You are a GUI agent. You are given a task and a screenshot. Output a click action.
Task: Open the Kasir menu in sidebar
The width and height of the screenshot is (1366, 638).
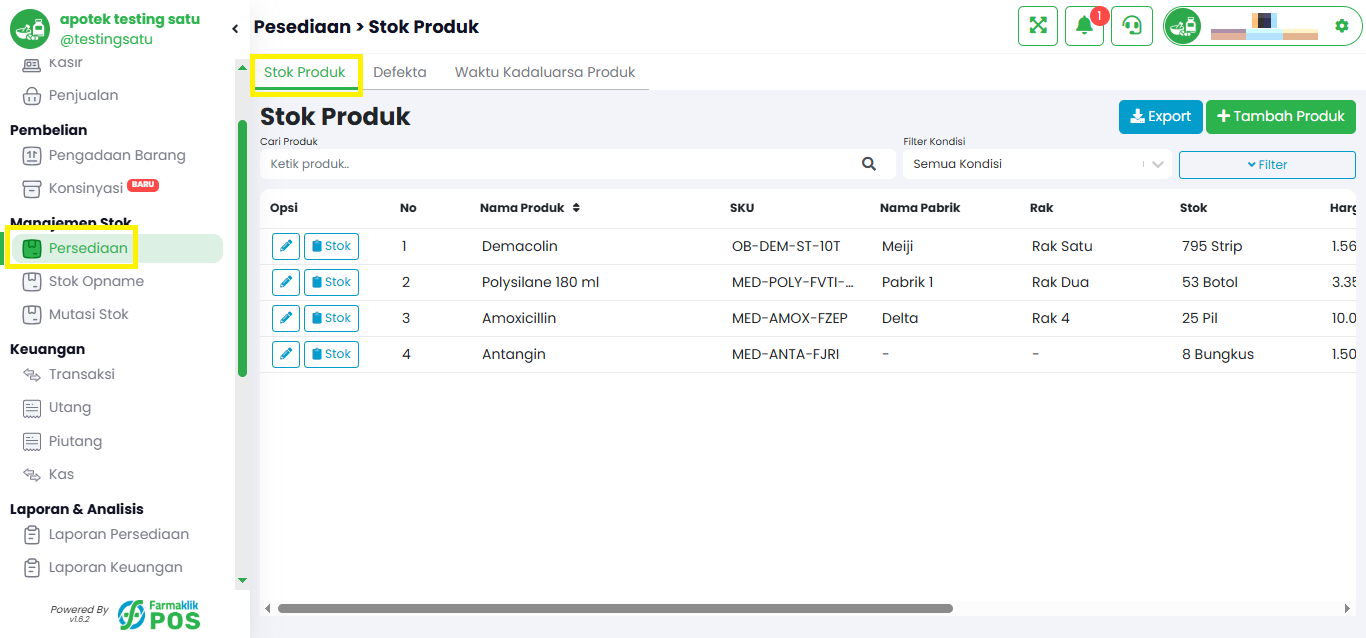point(66,63)
